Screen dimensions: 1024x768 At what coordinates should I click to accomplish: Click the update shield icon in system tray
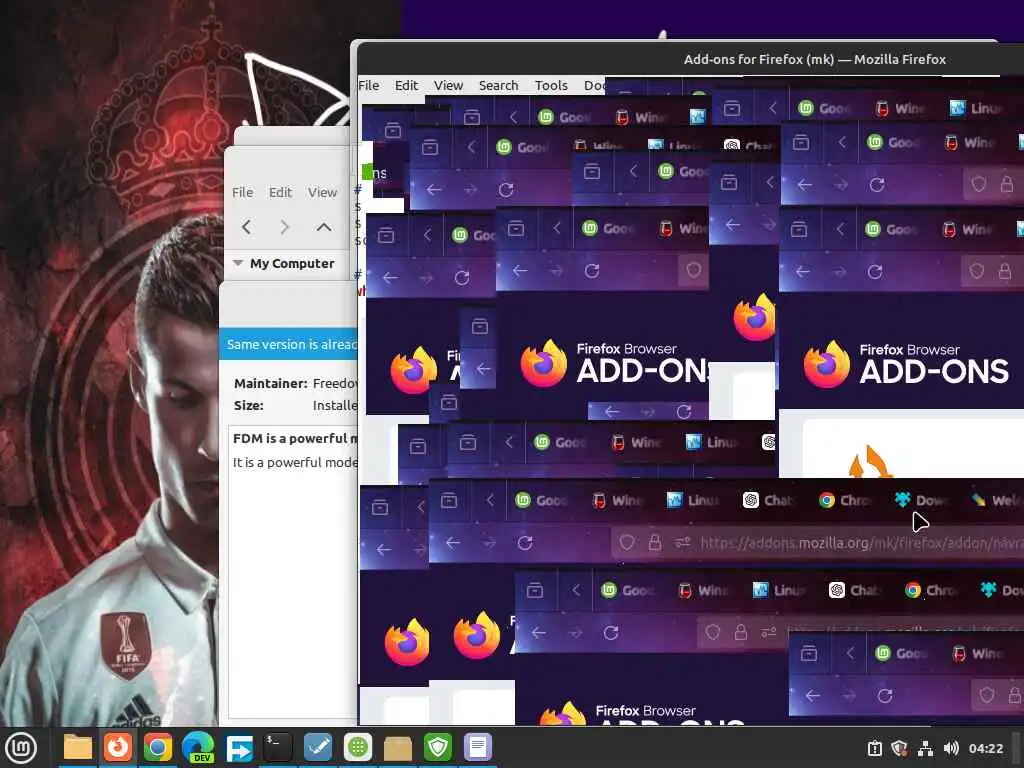click(900, 748)
